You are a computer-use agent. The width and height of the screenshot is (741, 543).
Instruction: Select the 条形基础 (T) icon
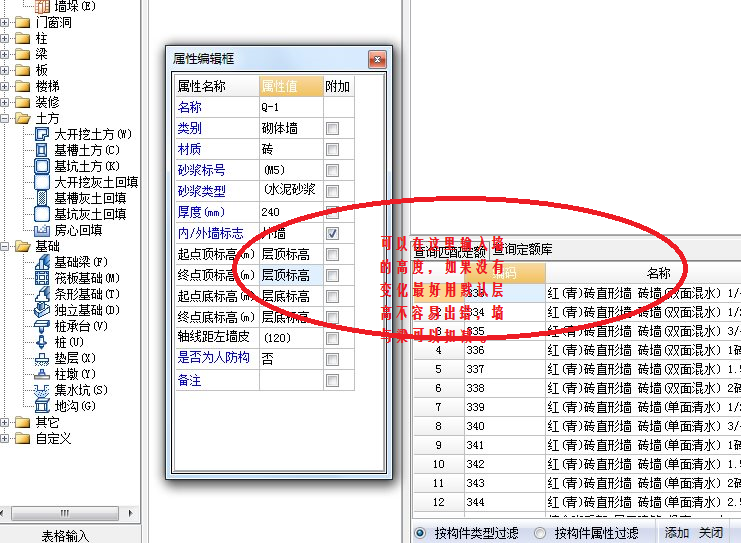(x=42, y=294)
